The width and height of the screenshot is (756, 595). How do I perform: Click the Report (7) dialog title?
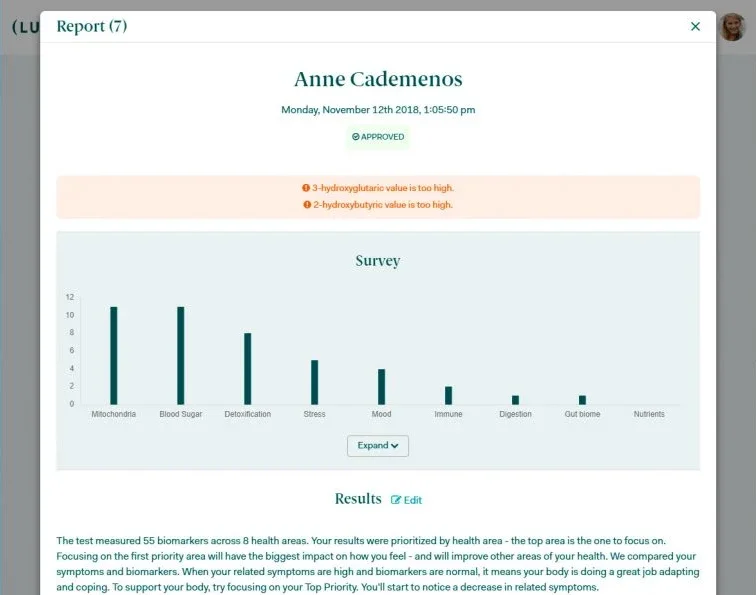tap(92, 27)
